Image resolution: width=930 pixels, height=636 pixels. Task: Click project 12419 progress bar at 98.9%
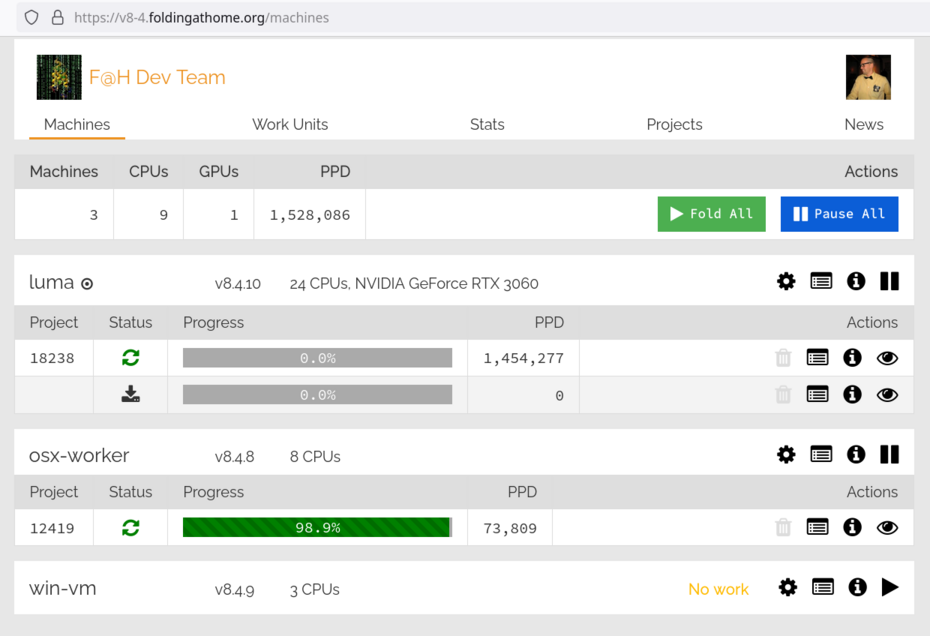point(317,527)
